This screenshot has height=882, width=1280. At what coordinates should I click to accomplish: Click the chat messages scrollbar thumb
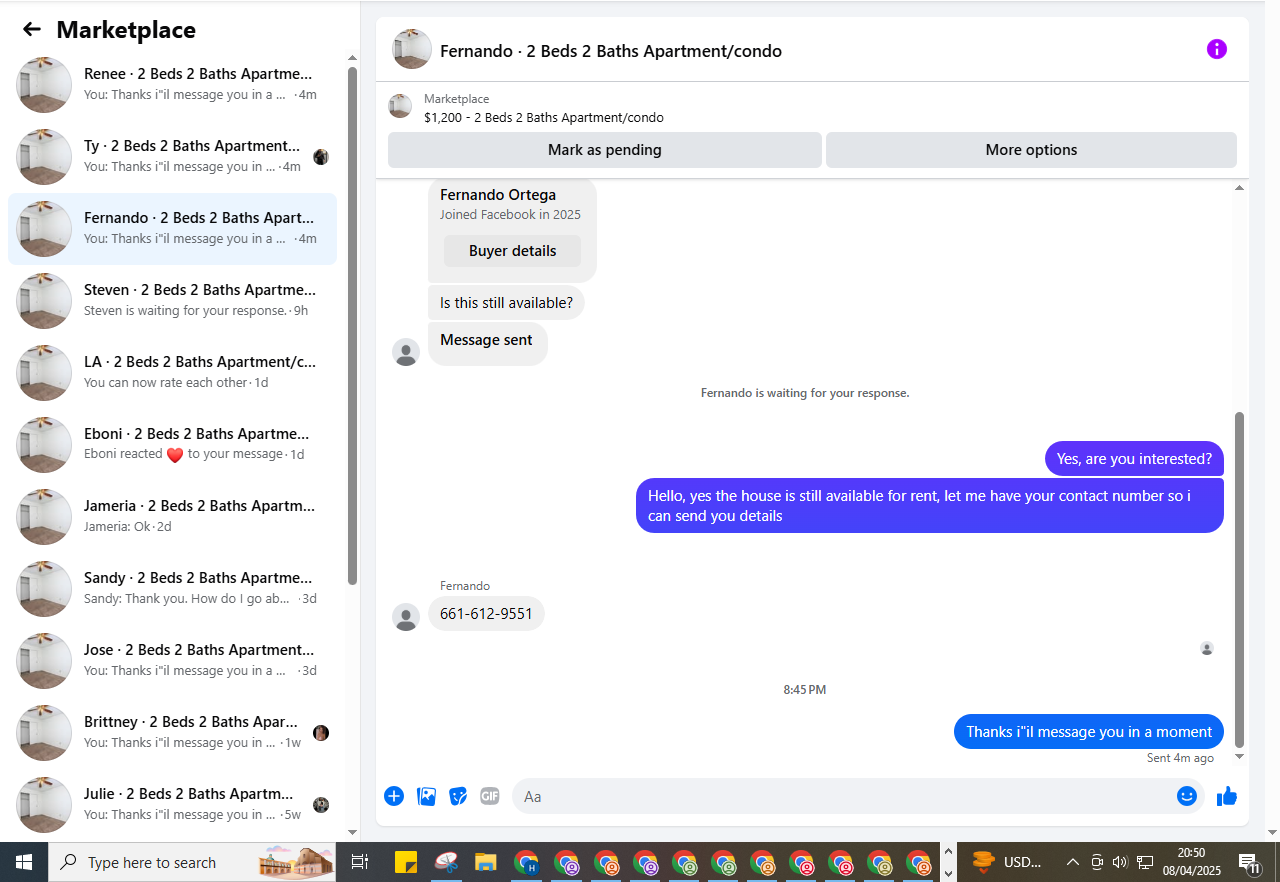(1240, 579)
